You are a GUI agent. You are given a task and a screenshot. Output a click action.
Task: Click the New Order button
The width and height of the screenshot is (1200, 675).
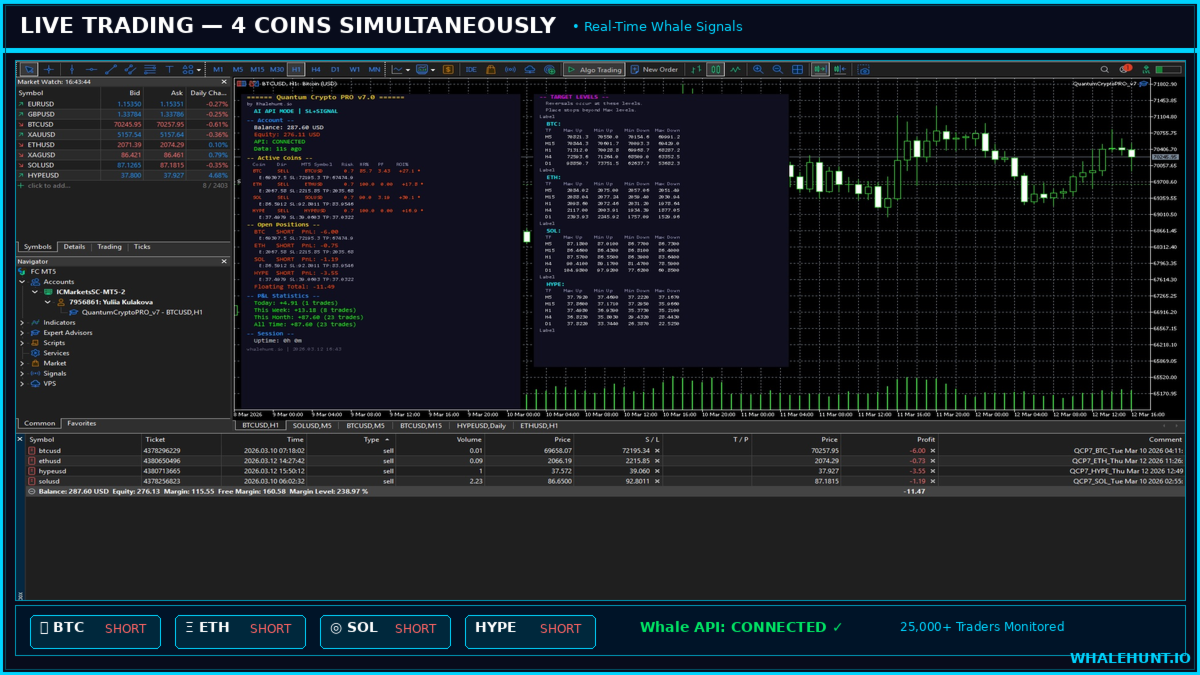[x=655, y=69]
